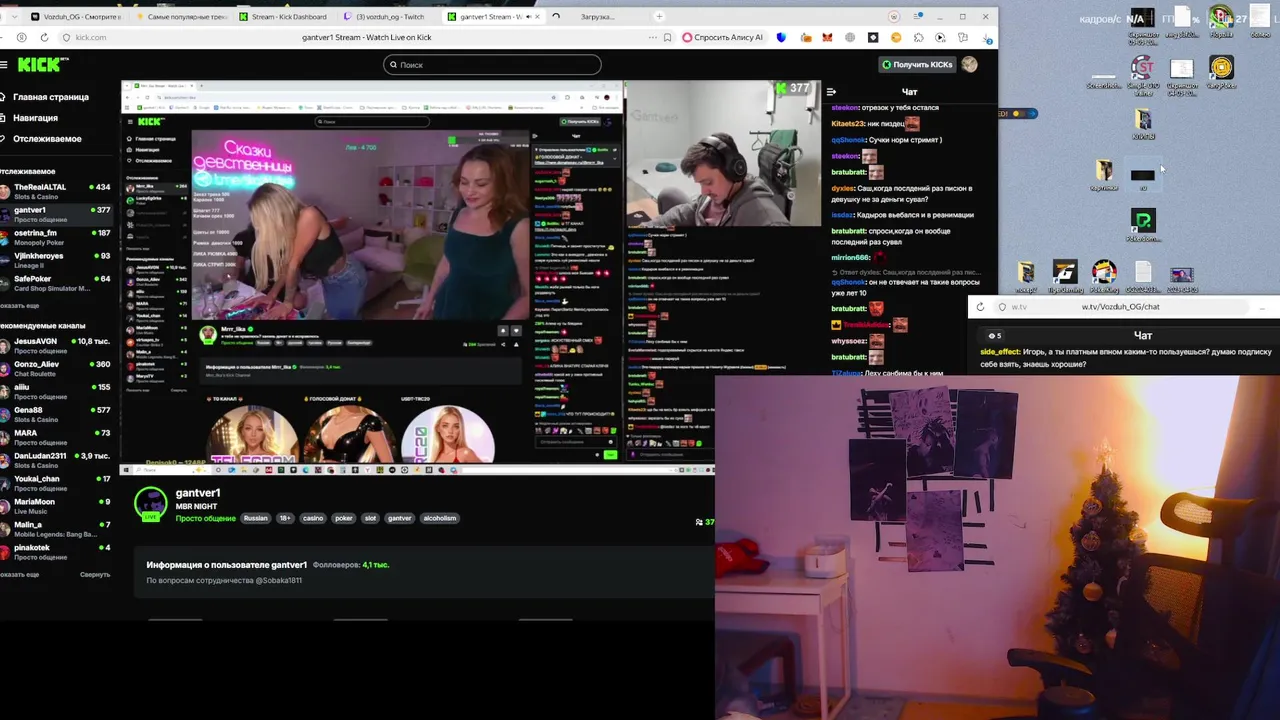Switch to vozduh_og - Twitch tab
The height and width of the screenshot is (720, 1280).
[389, 17]
